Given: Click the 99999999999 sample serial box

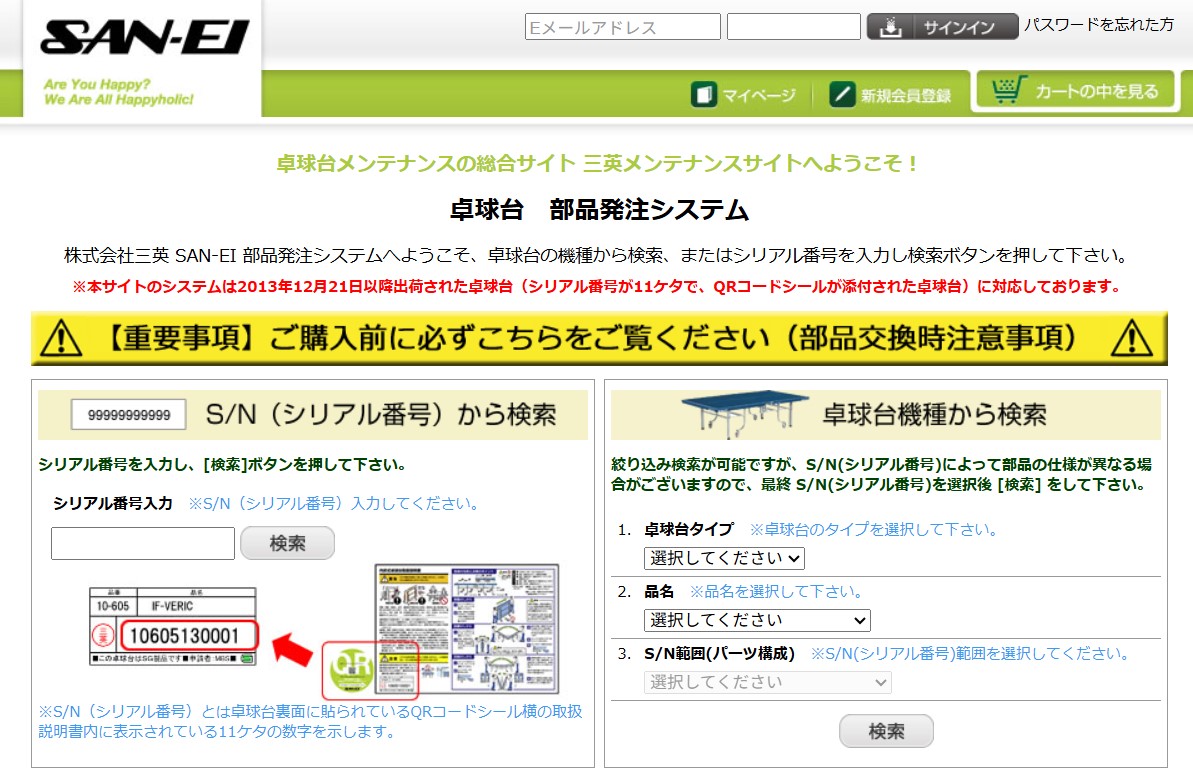Looking at the screenshot, I should point(129,415).
